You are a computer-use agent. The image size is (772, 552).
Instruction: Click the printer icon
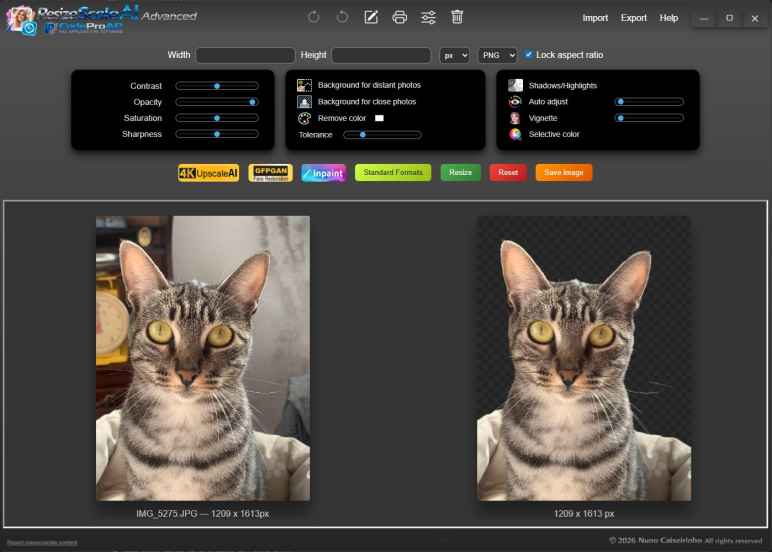(x=399, y=17)
